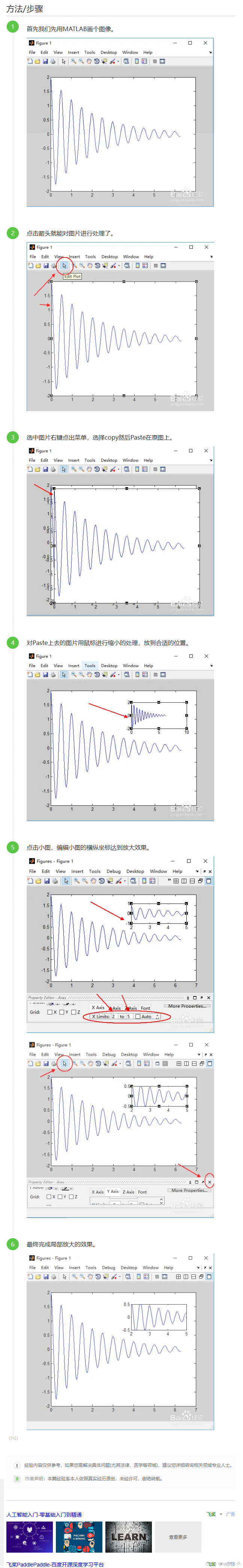Check Grid Z checkbox in first step 5 Property Editor
This screenshot has width=243, height=1568.
point(73,1012)
